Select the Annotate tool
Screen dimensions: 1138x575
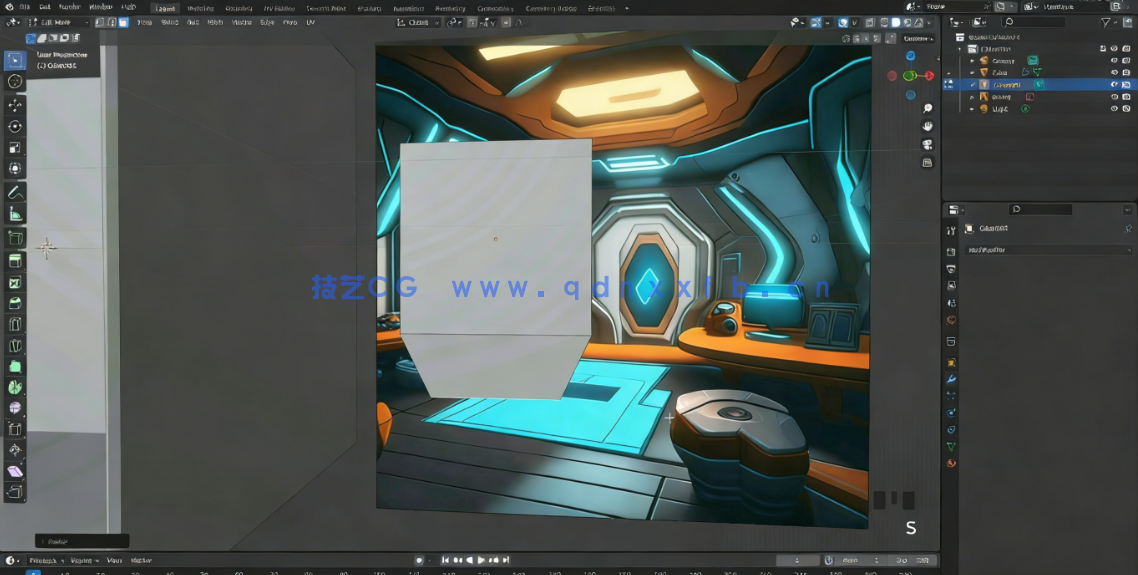point(15,192)
